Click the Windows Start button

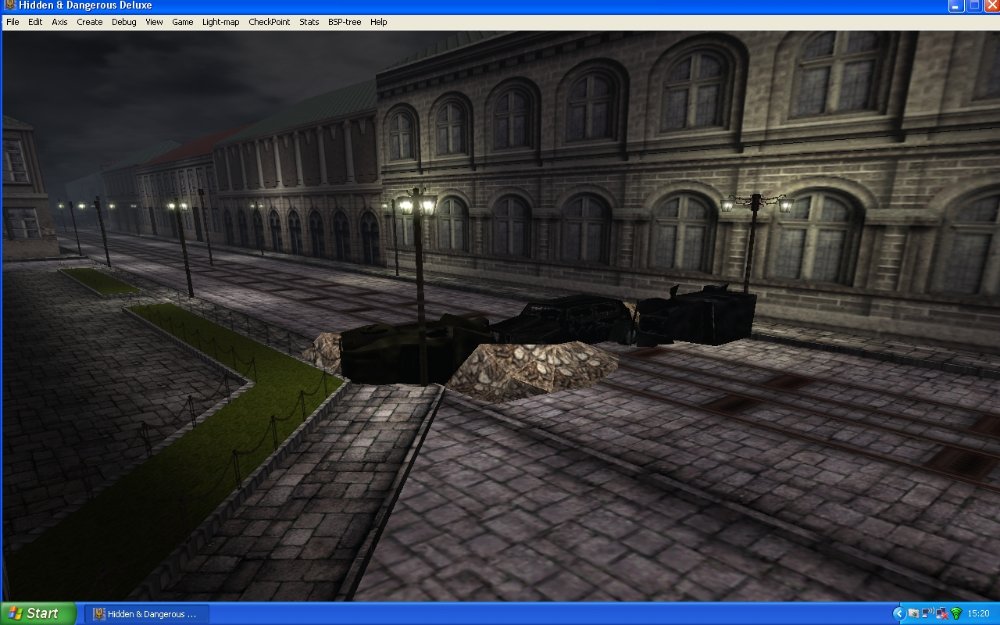(38, 614)
